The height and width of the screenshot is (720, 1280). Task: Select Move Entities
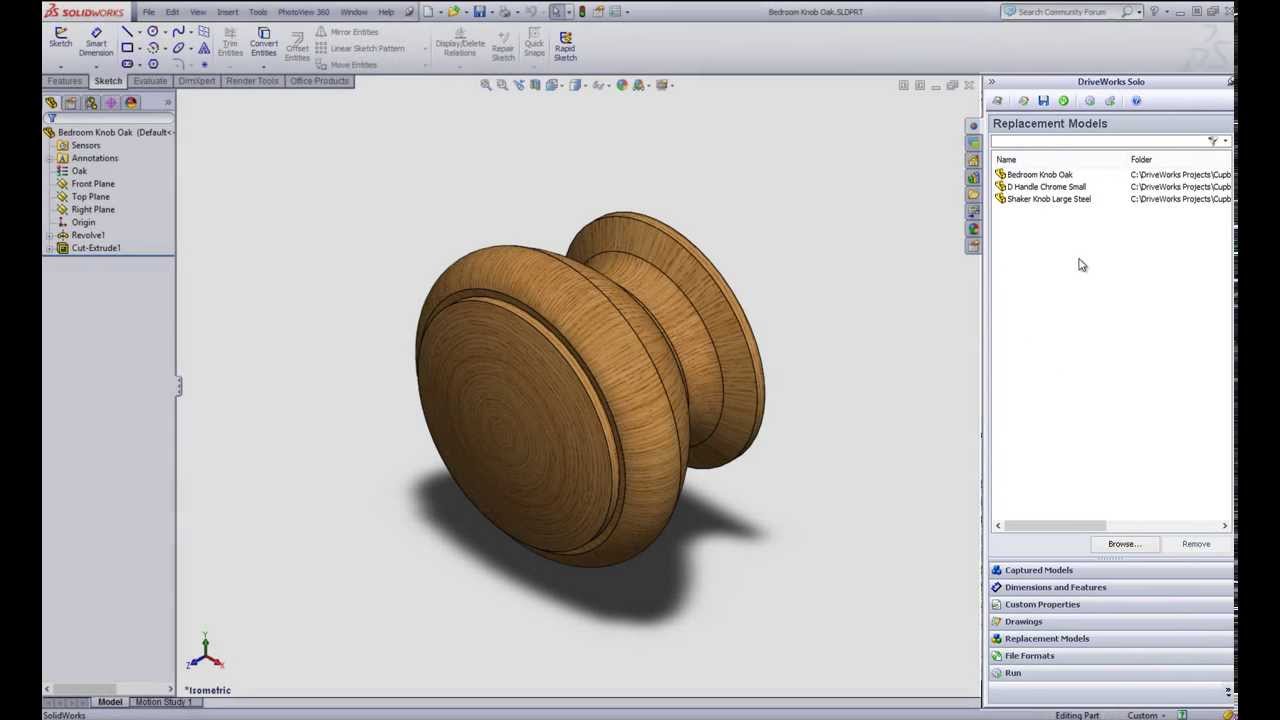(345, 65)
